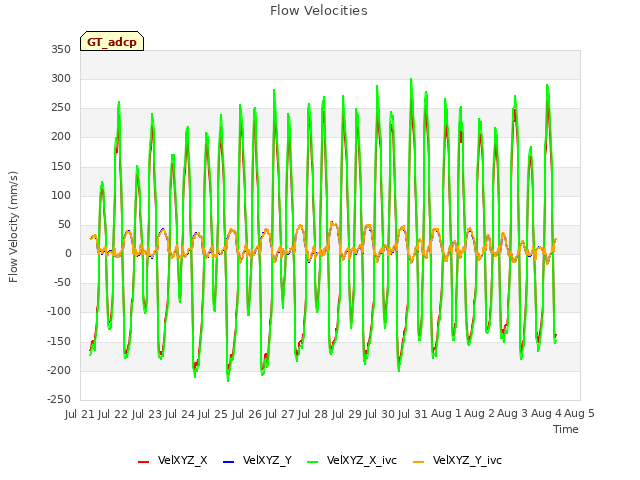The image size is (640, 480).
Task: Click the GT_adcp annotation label
Action: point(112,42)
